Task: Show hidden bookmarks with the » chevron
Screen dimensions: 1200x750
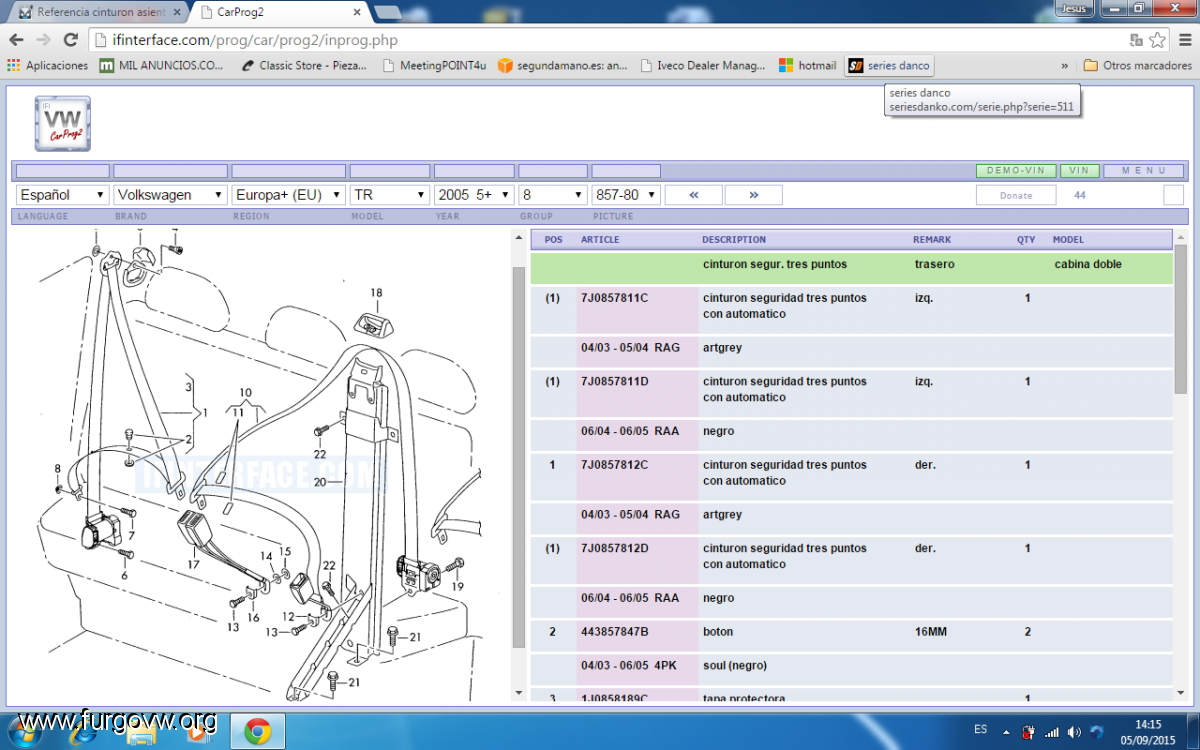Action: pyautogui.click(x=1065, y=65)
